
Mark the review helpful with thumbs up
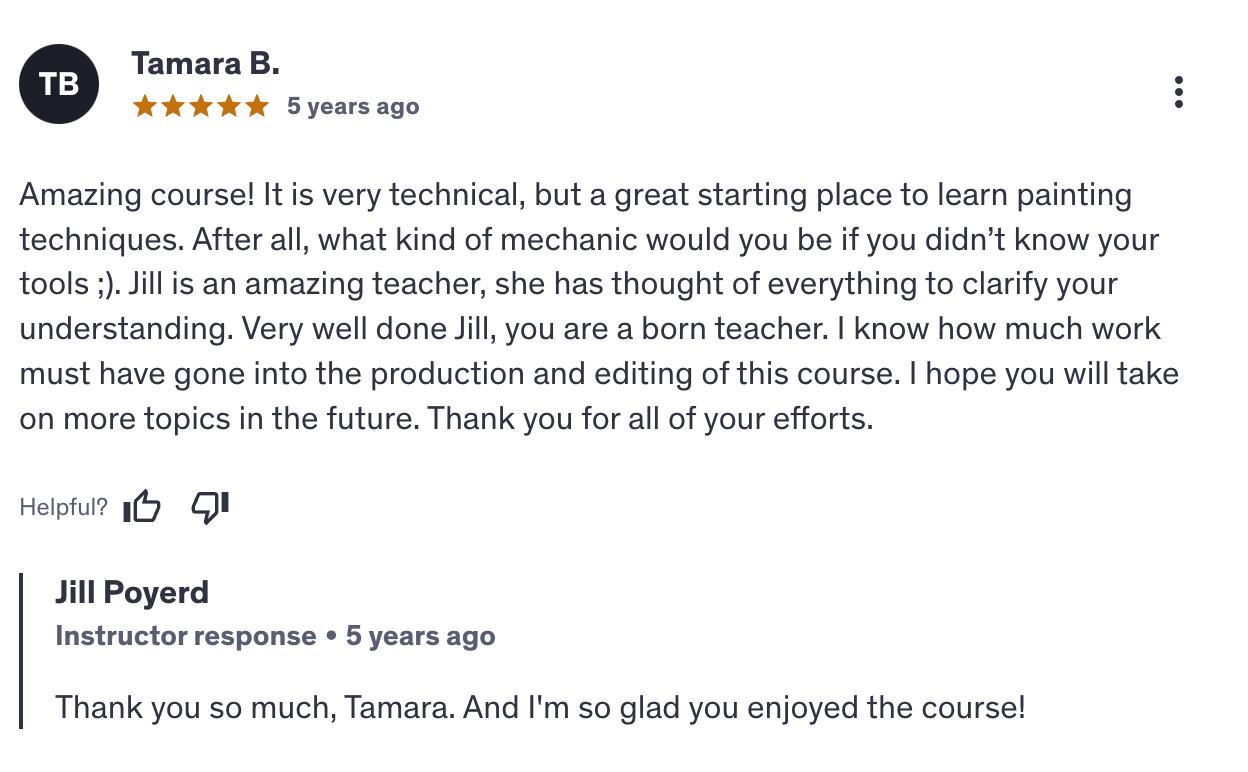tap(142, 507)
